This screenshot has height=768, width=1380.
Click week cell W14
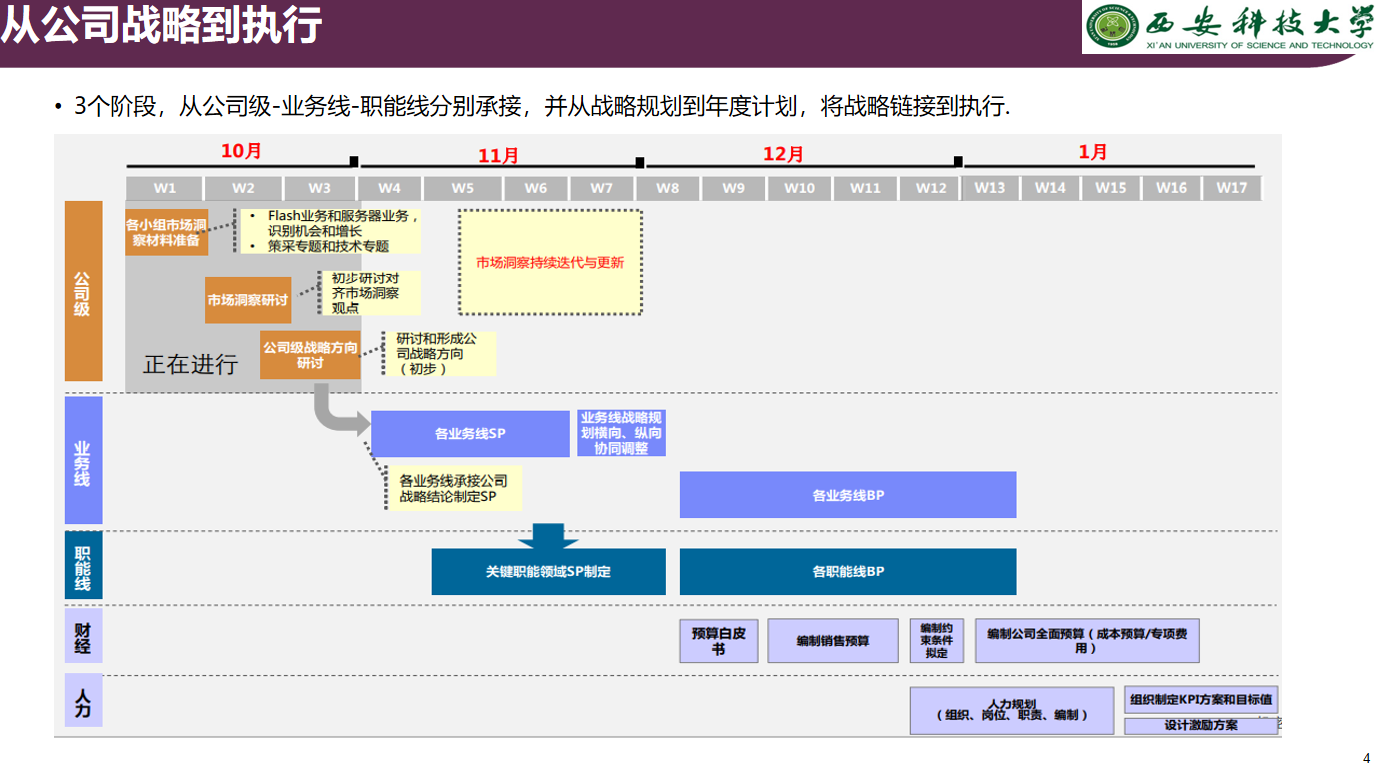1050,188
